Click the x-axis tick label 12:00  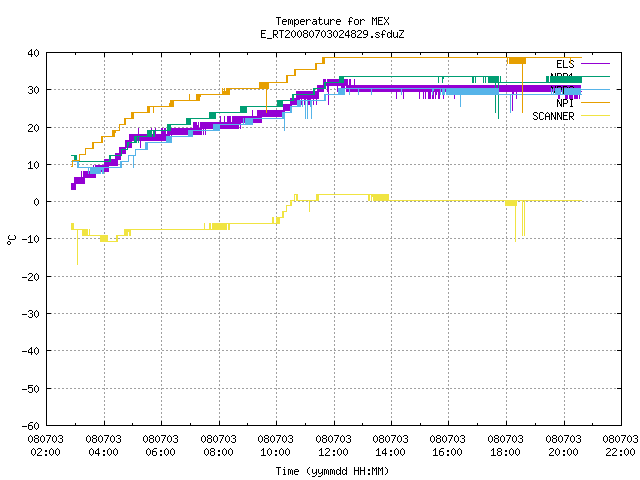click(x=334, y=452)
